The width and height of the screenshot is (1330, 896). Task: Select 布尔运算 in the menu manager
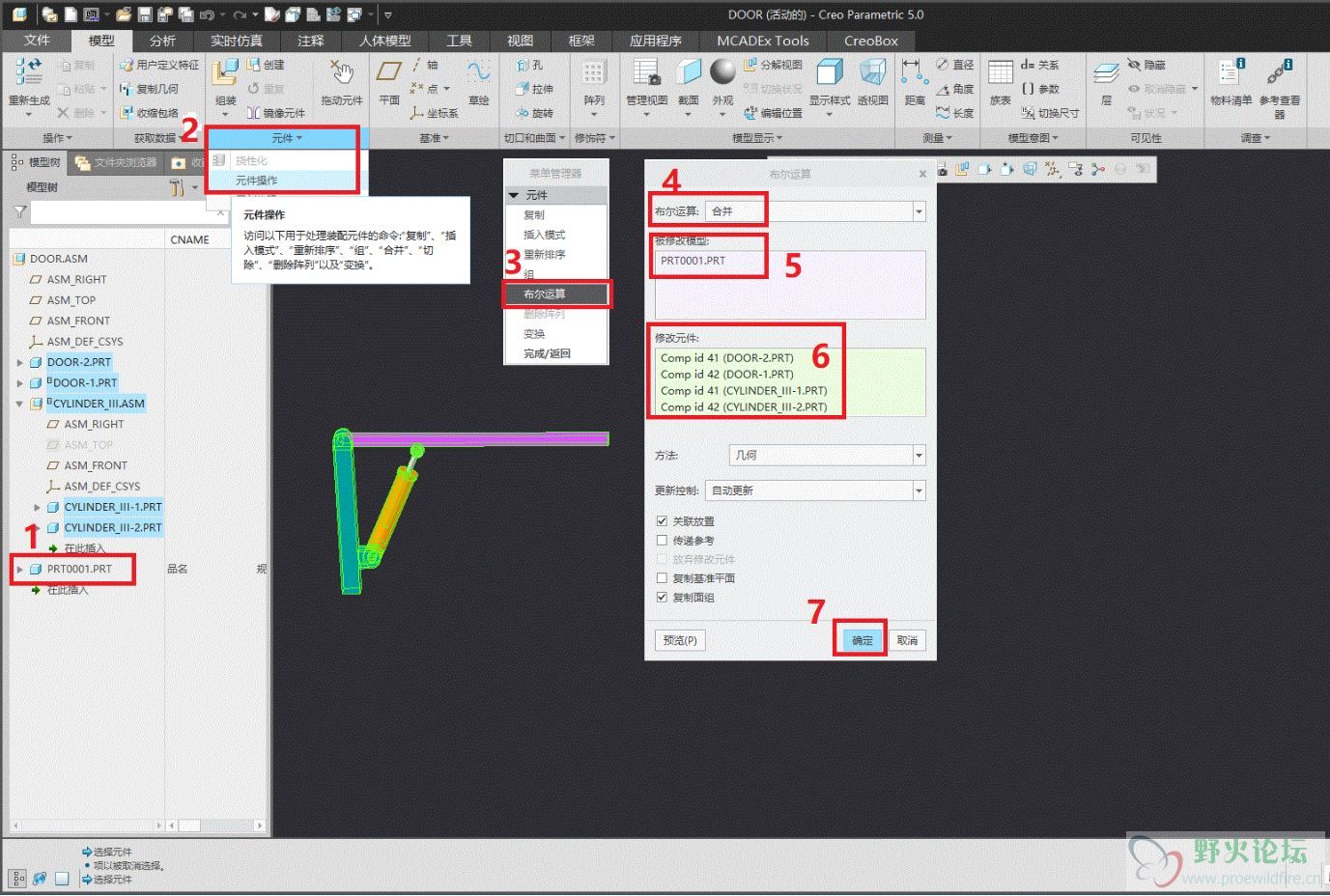(x=556, y=294)
